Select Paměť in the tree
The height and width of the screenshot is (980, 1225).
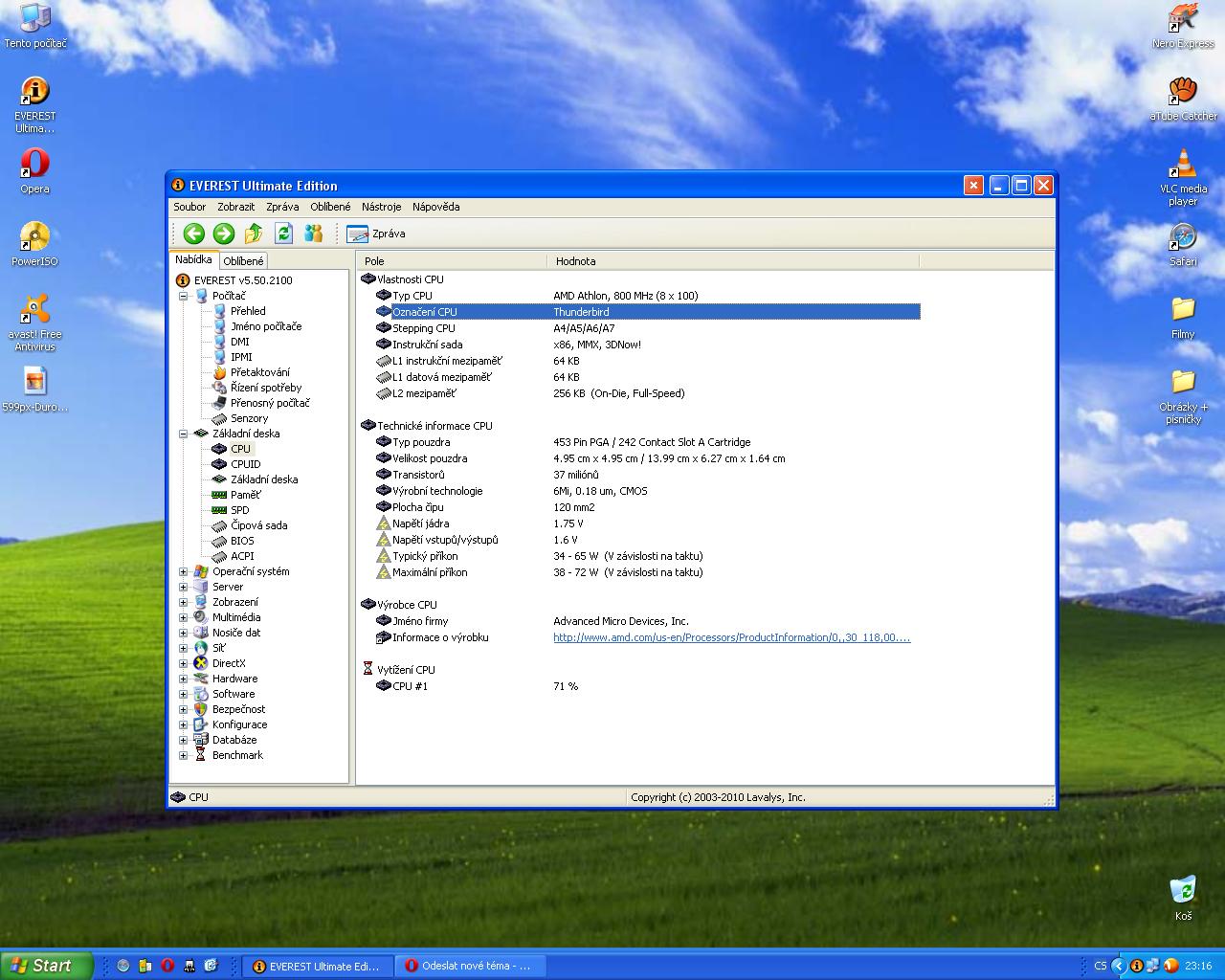coord(245,495)
